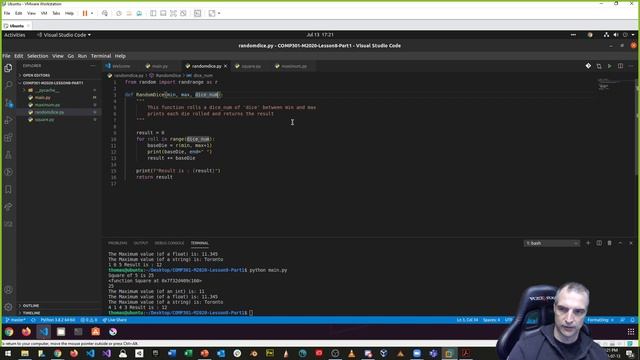Click Live Share in status bar
The height and width of the screenshot is (360, 640).
[x=114, y=320]
